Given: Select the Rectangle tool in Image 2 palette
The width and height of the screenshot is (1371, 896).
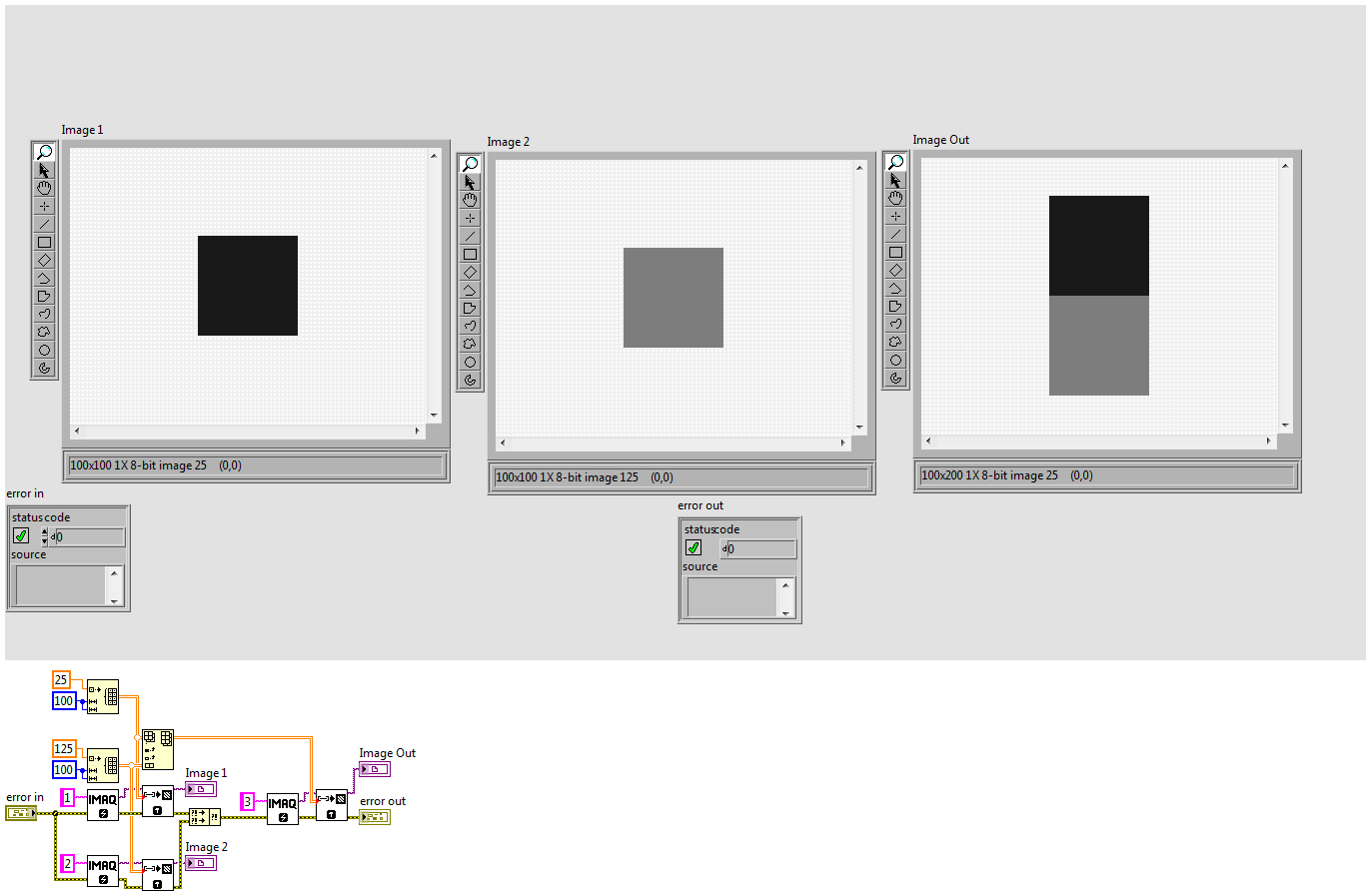Looking at the screenshot, I should coord(470,254).
